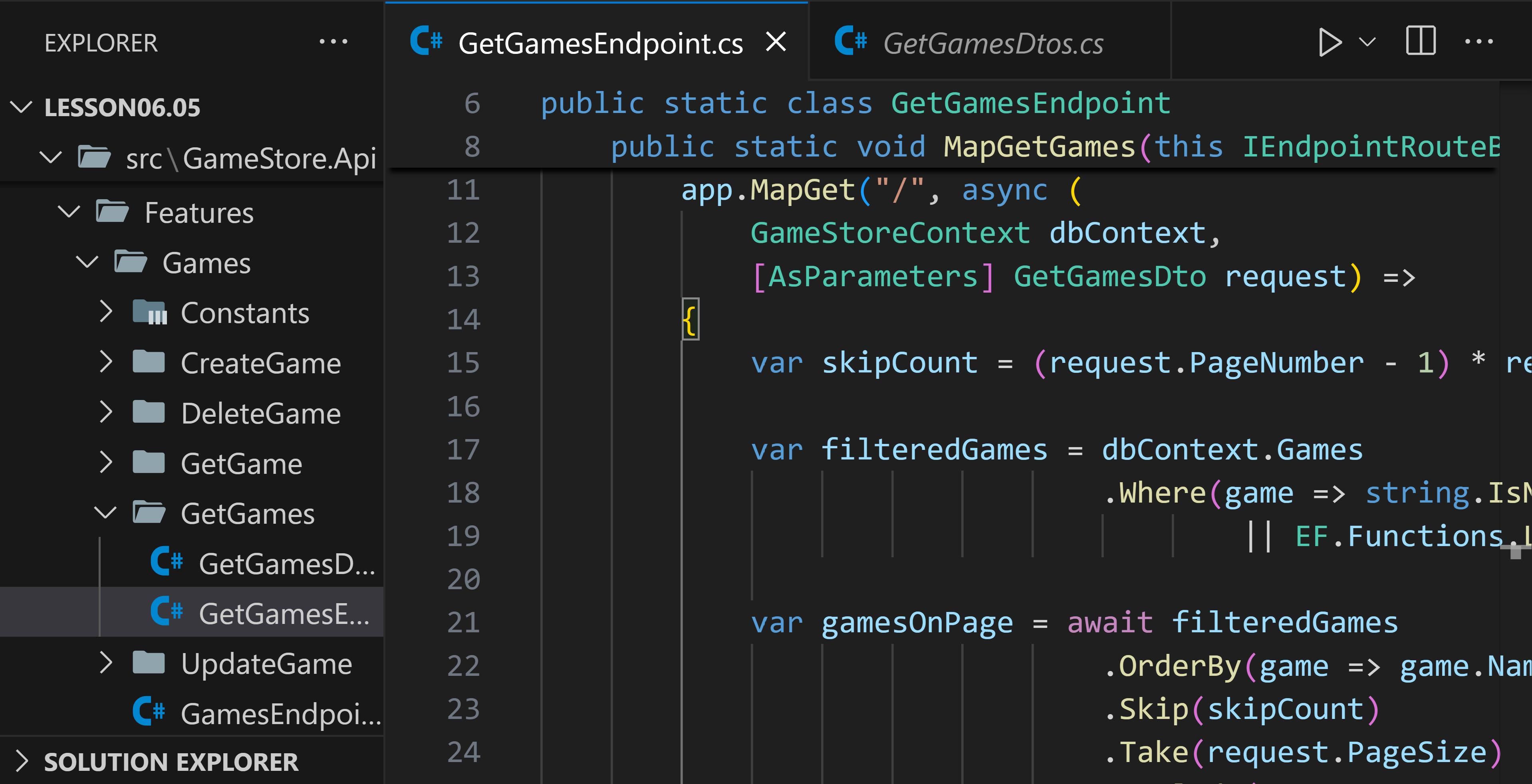Screen dimensions: 1532x784
Task: Click line number 14 in gutter
Action: pos(463,320)
